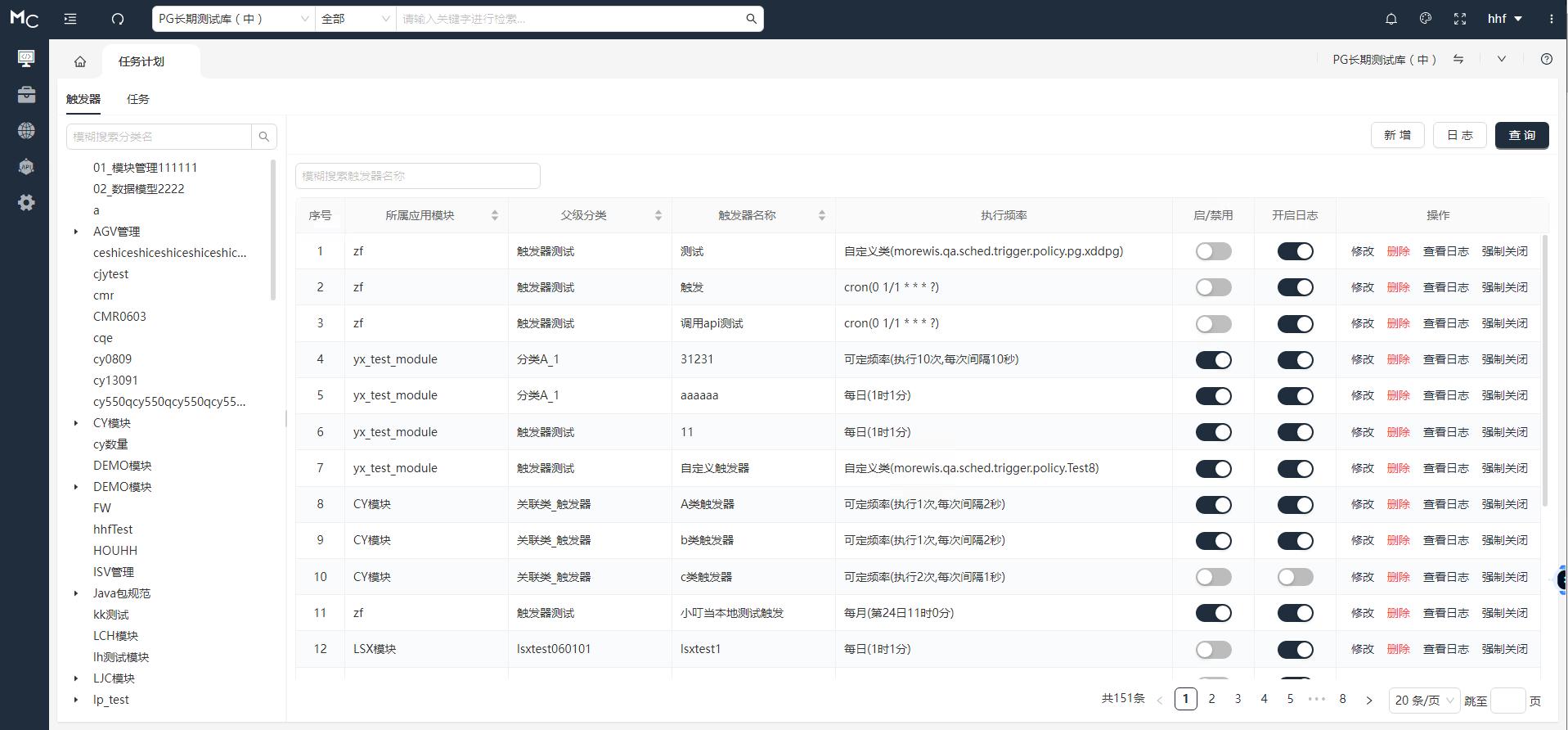Focus the 模糊搜索触发器名称 search field
The image size is (1568, 730).
click(417, 176)
